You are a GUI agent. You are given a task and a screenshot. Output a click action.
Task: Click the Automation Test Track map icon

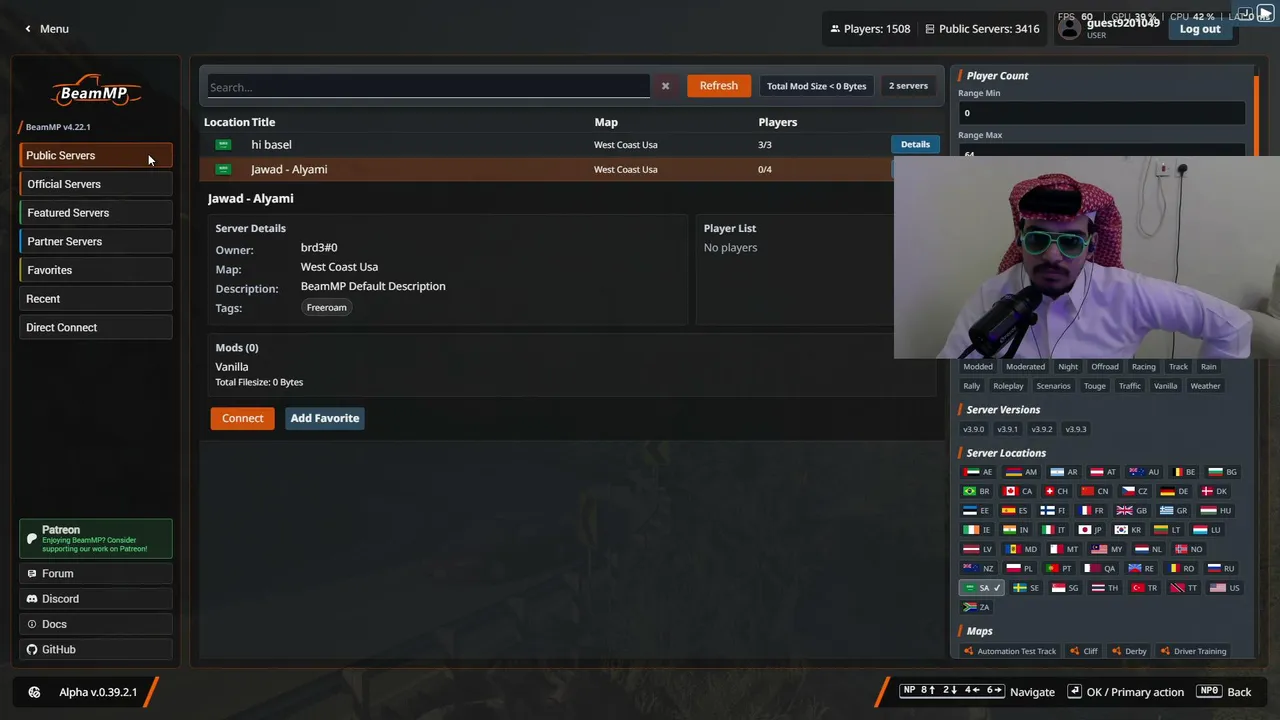[x=968, y=651]
